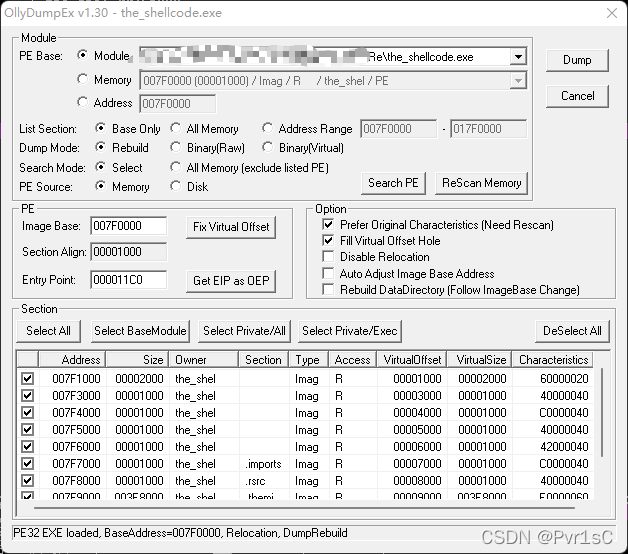Uncheck section row 007F4000
This screenshot has height=554, width=628.
pyautogui.click(x=27, y=413)
